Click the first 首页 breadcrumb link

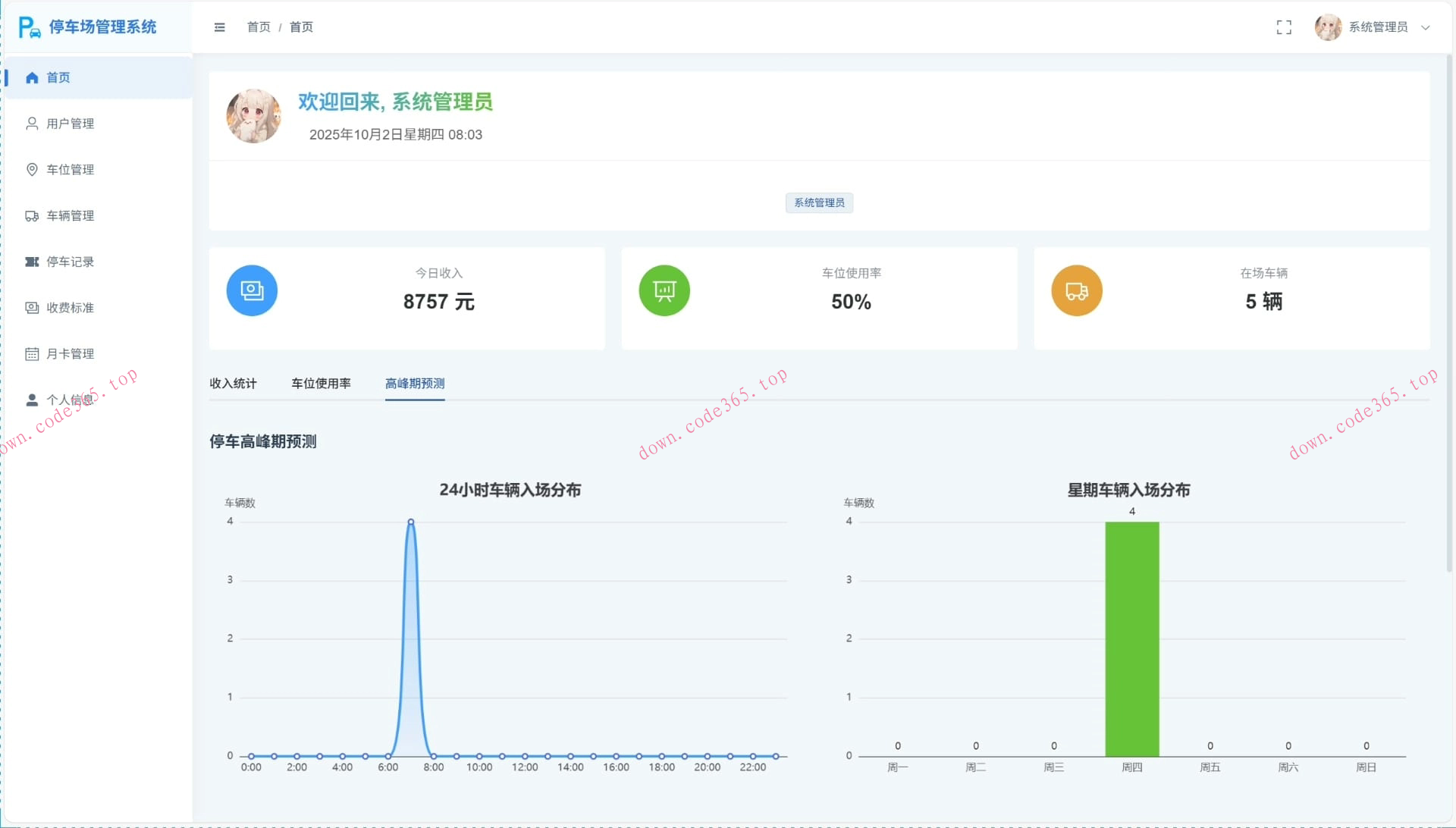(x=259, y=27)
